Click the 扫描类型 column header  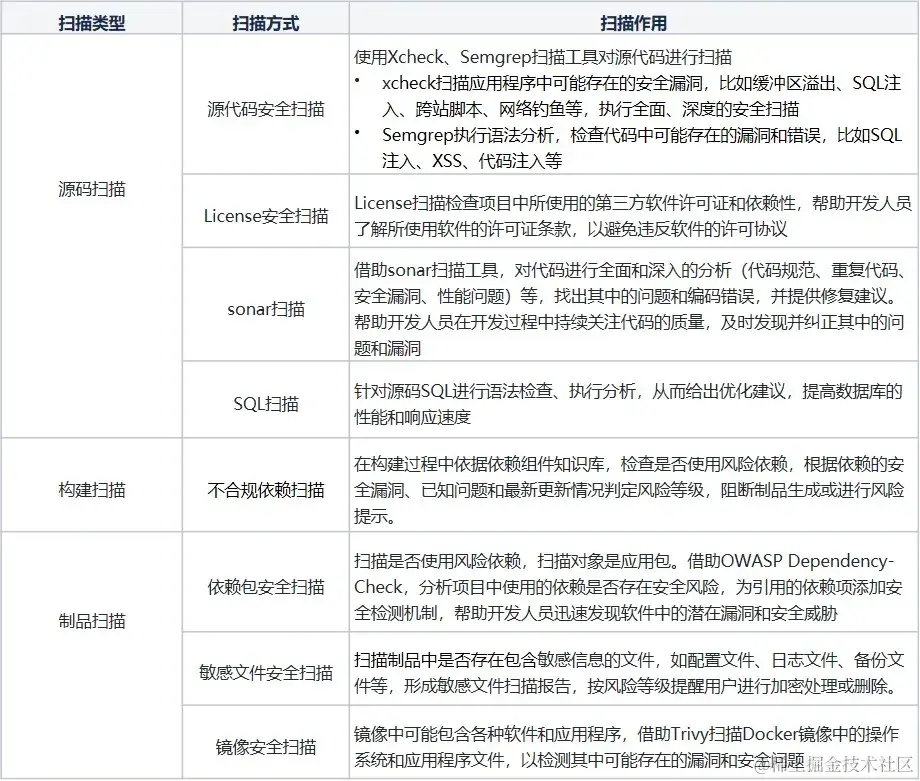(91, 17)
